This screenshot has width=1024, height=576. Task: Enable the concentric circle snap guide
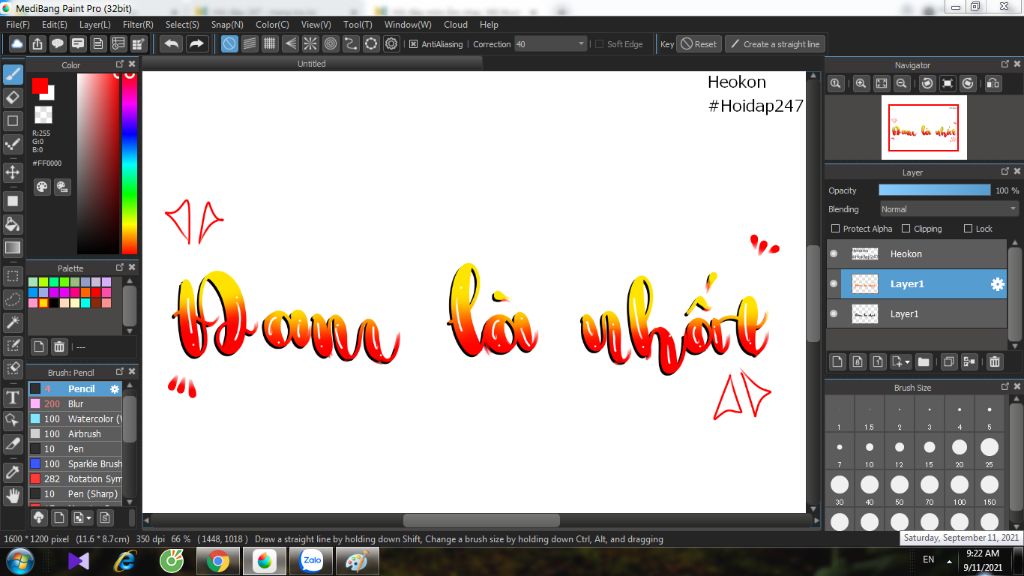330,44
